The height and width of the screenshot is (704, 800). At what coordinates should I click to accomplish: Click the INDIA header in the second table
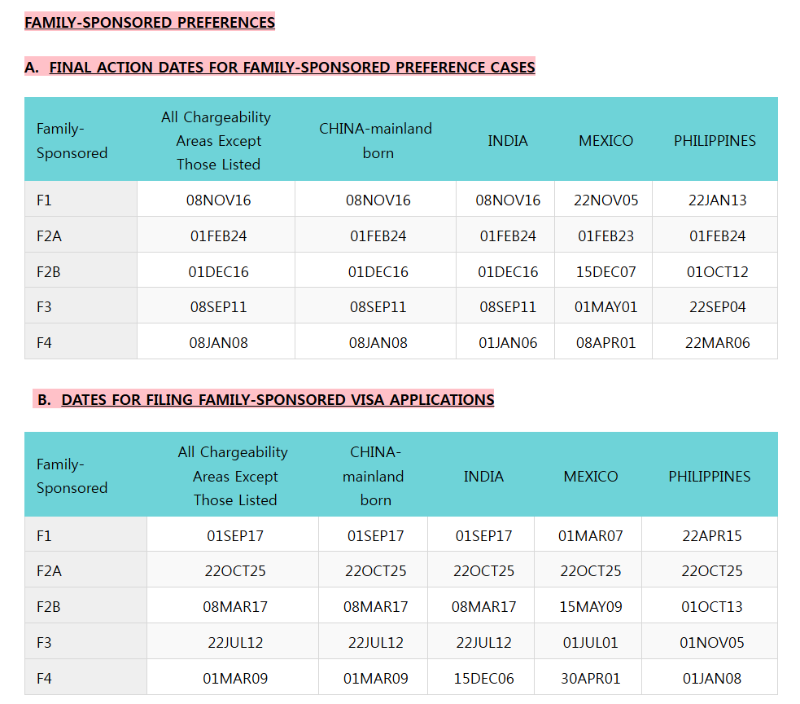point(483,476)
